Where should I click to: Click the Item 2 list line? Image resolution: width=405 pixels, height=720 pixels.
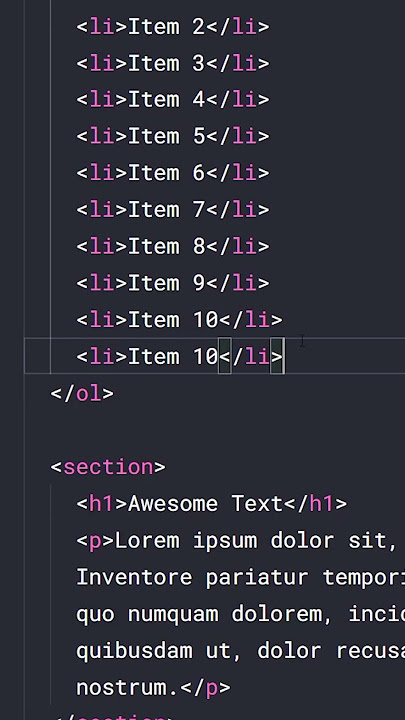click(173, 27)
